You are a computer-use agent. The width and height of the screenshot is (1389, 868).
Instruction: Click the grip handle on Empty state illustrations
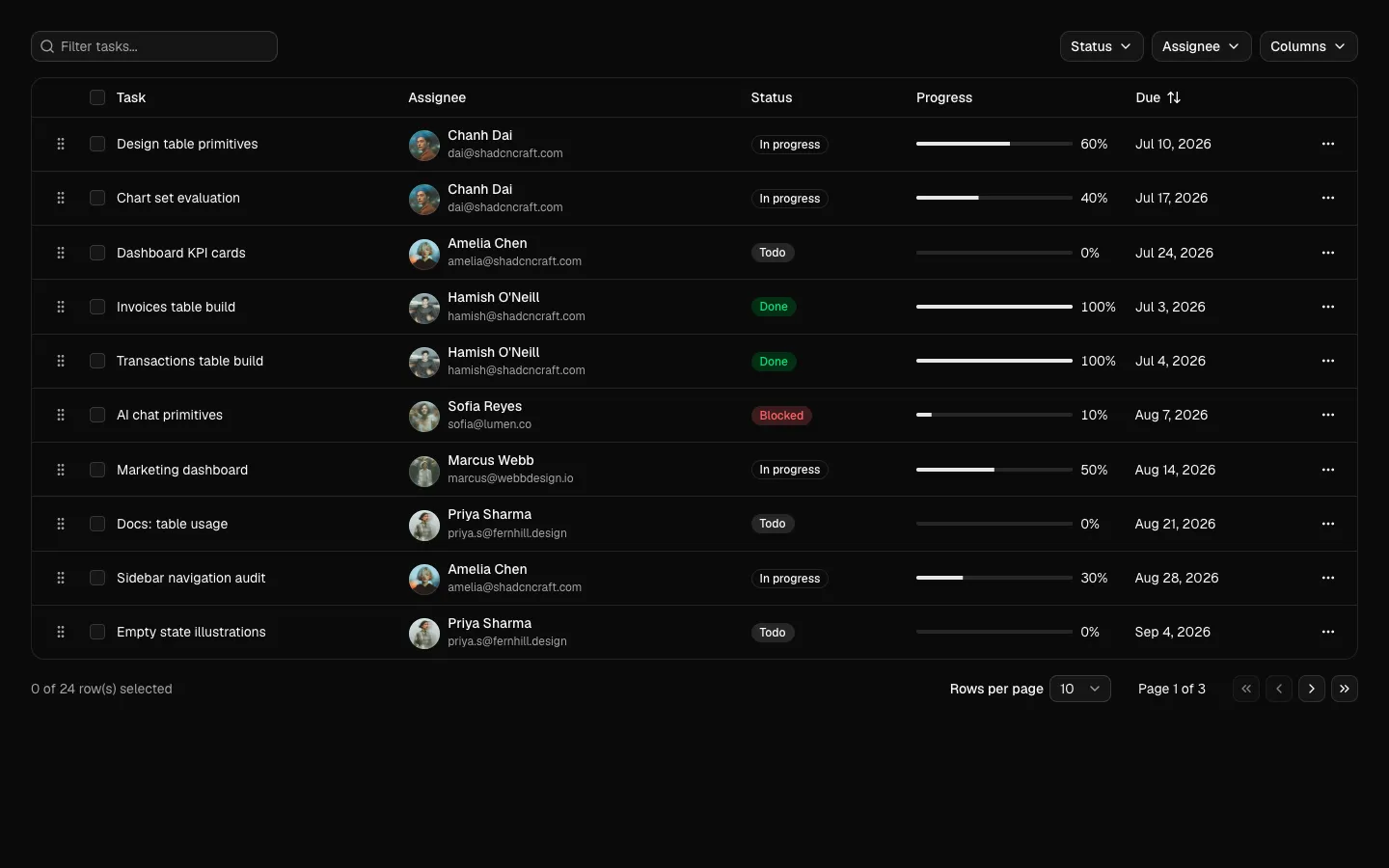coord(61,632)
